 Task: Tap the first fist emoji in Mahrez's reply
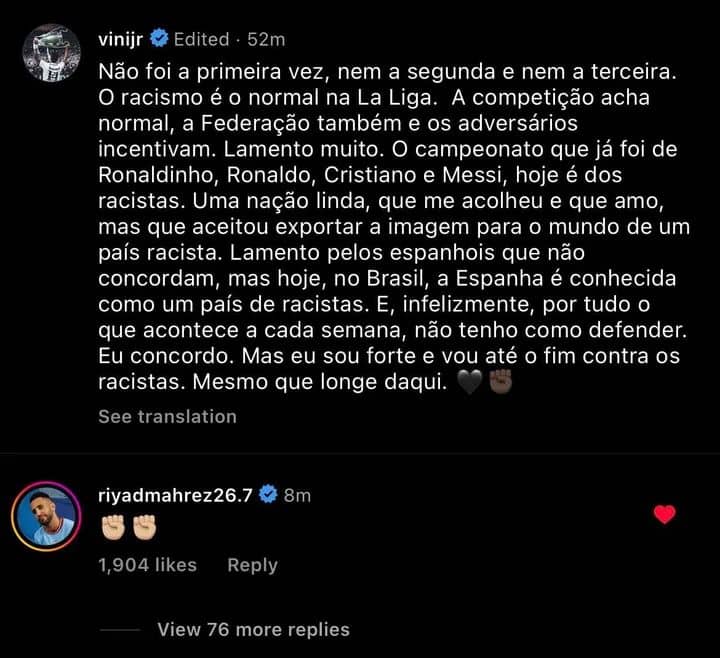[112, 526]
